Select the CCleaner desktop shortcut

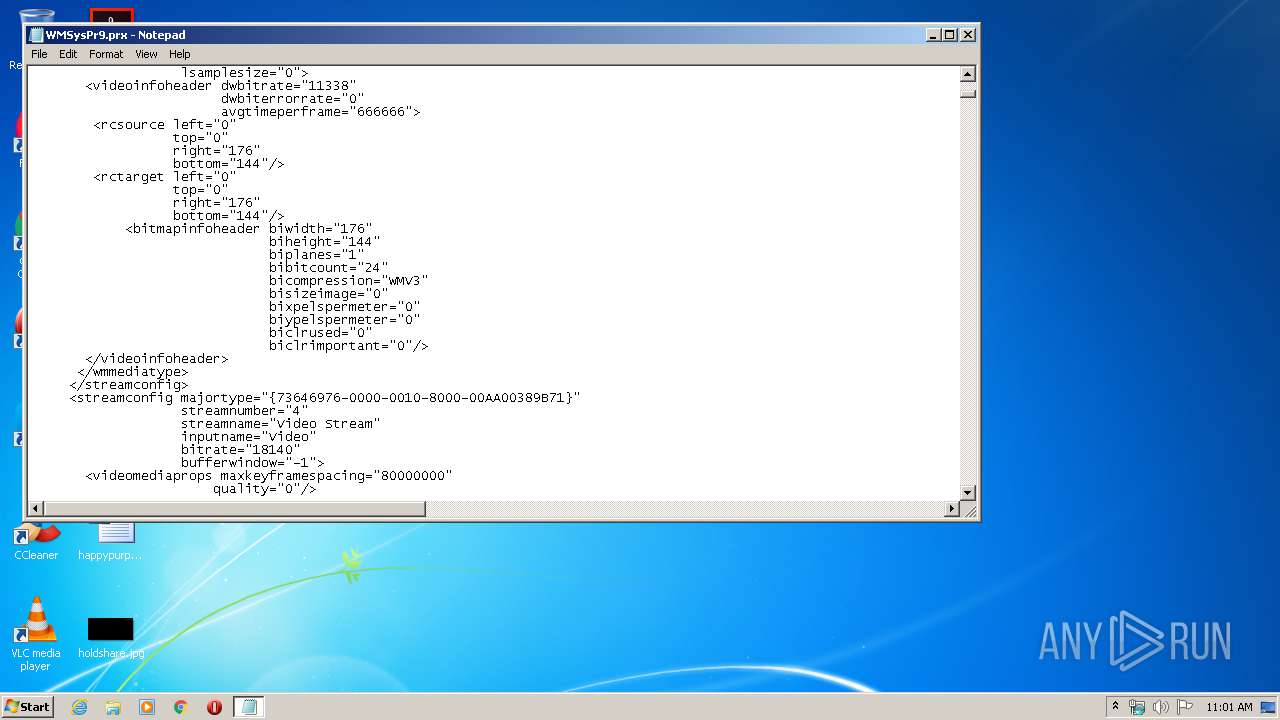36,543
